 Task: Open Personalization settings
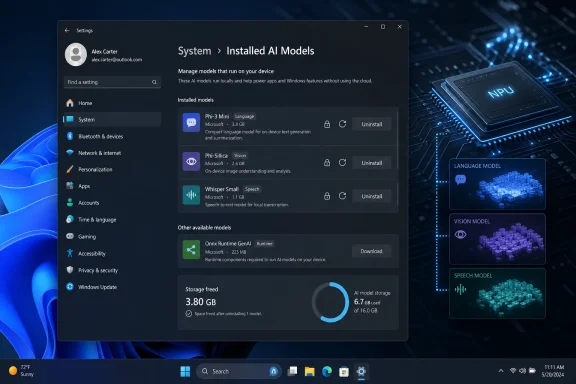[x=112, y=169]
